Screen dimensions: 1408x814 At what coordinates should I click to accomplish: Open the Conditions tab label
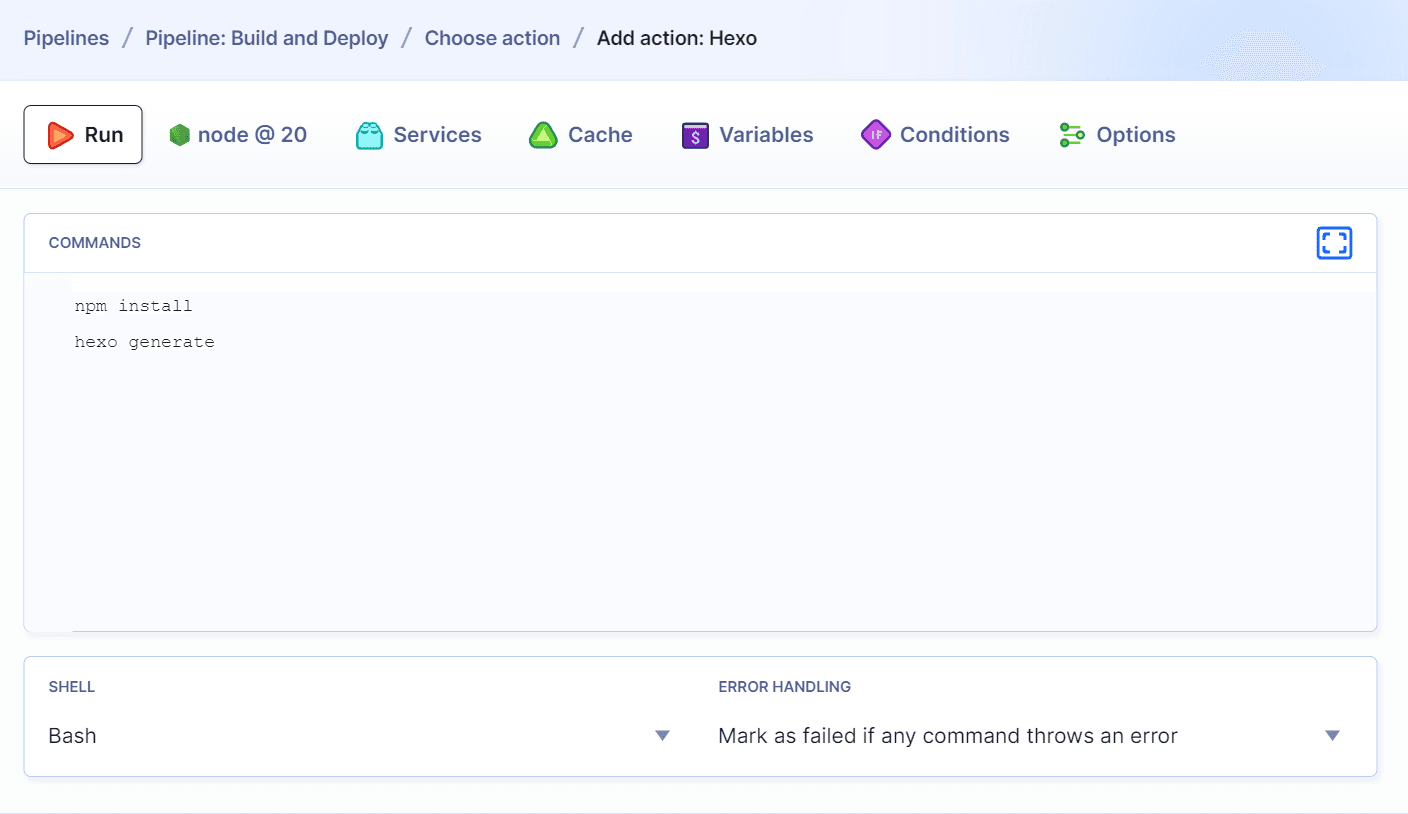[954, 135]
